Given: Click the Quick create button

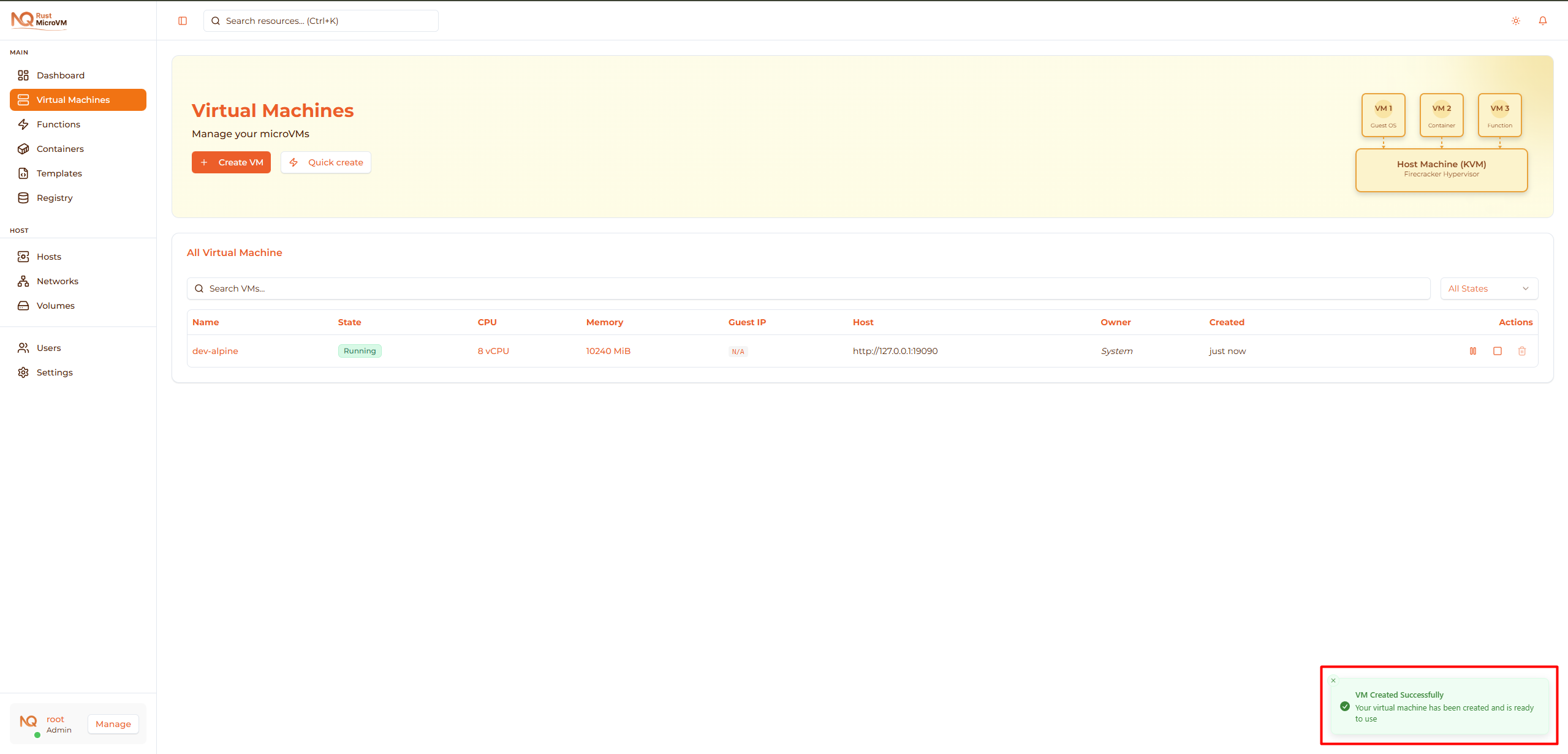Looking at the screenshot, I should (x=325, y=162).
